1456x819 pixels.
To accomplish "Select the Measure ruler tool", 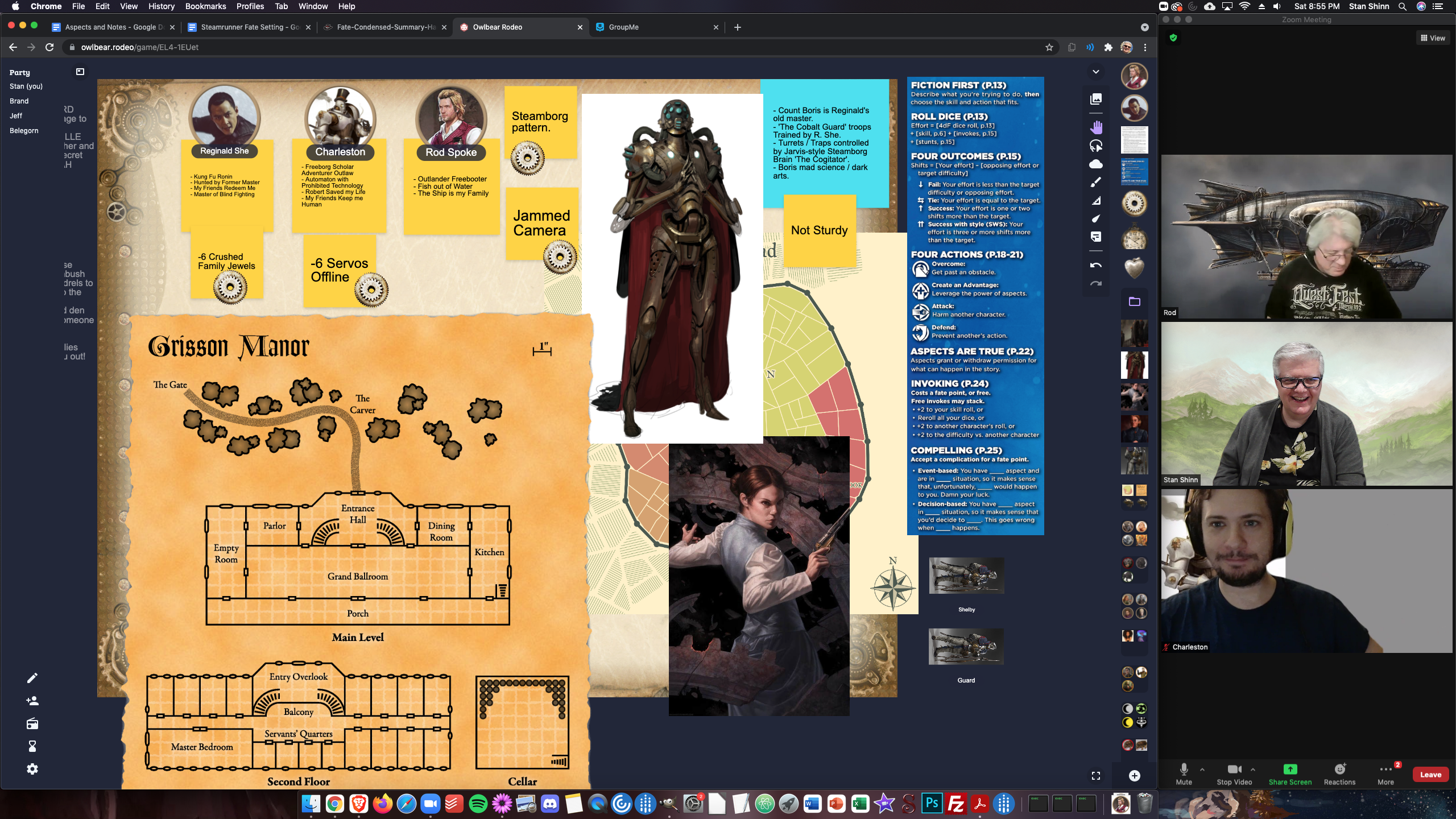I will (1095, 201).
